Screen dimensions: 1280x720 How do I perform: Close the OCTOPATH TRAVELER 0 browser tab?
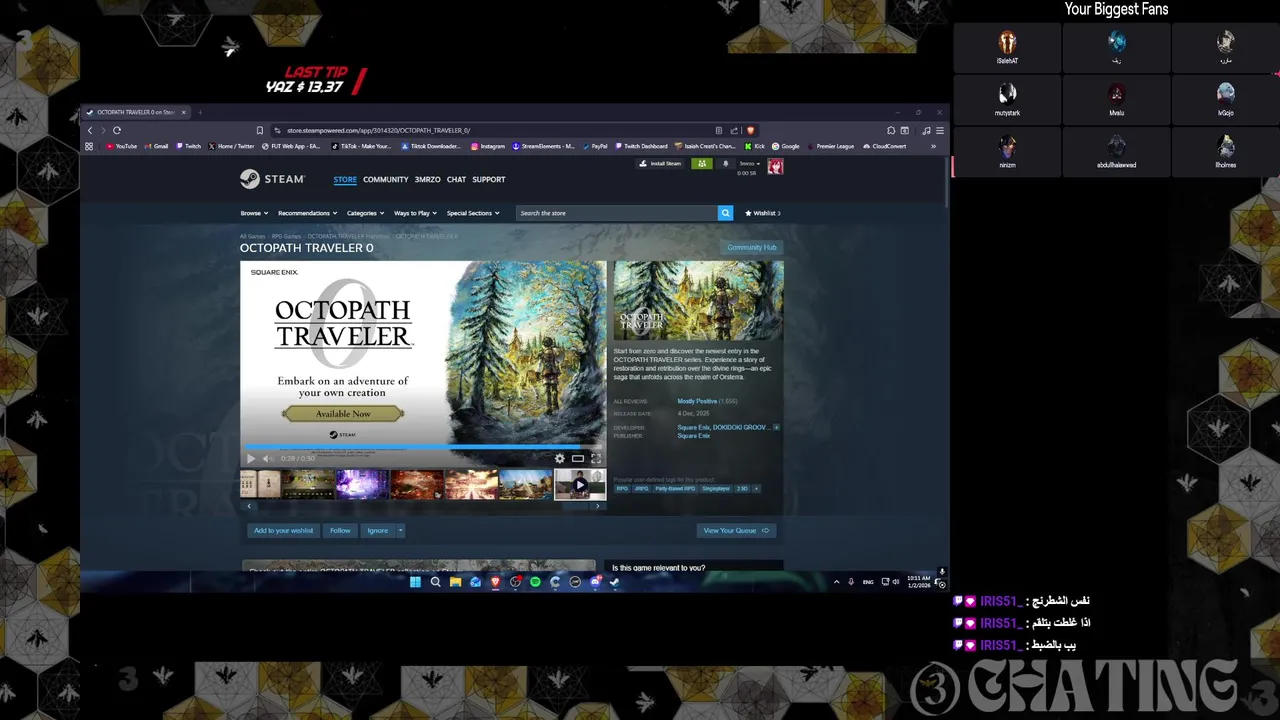183,112
